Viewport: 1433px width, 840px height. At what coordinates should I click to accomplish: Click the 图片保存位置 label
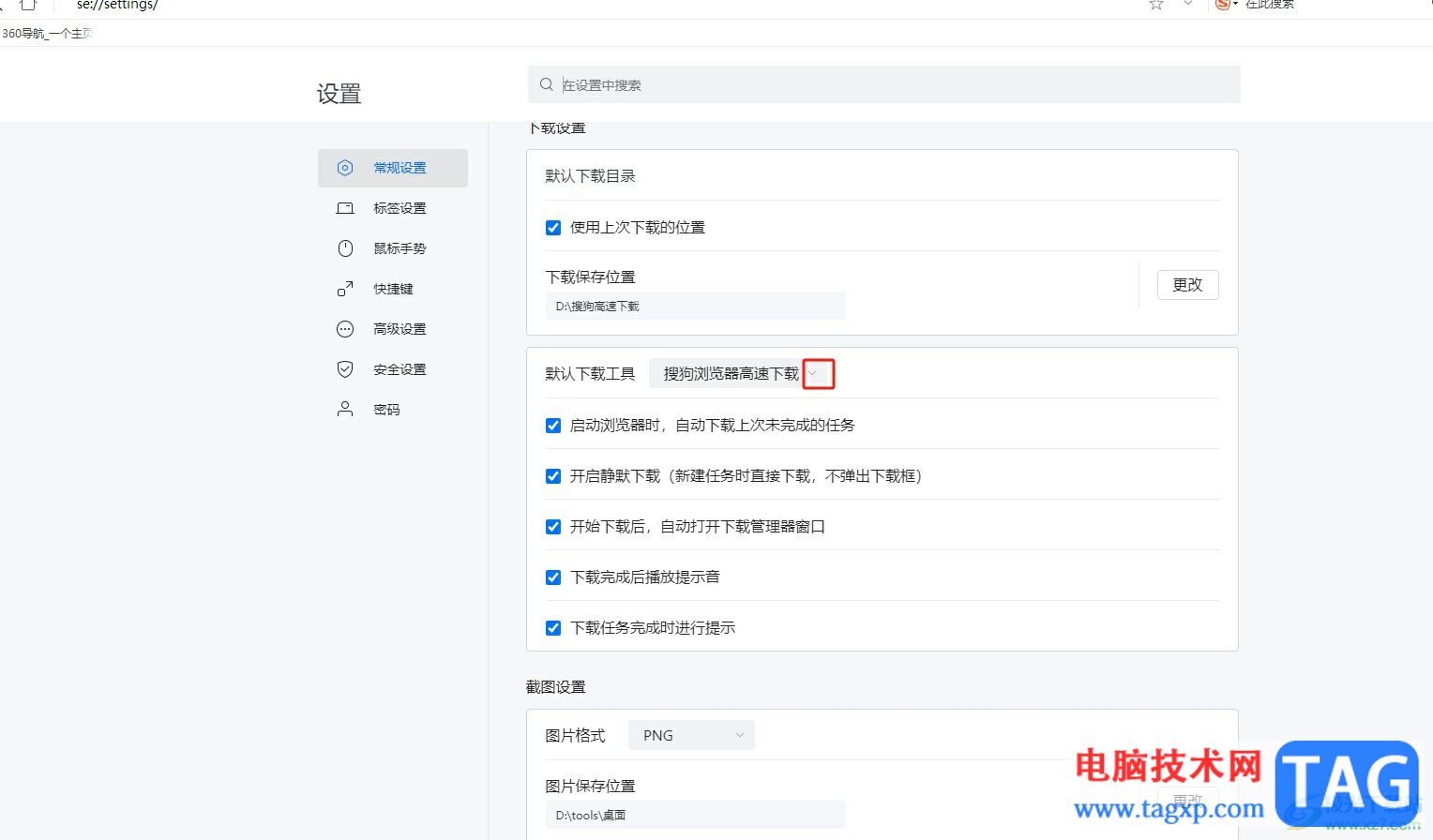[x=591, y=787]
